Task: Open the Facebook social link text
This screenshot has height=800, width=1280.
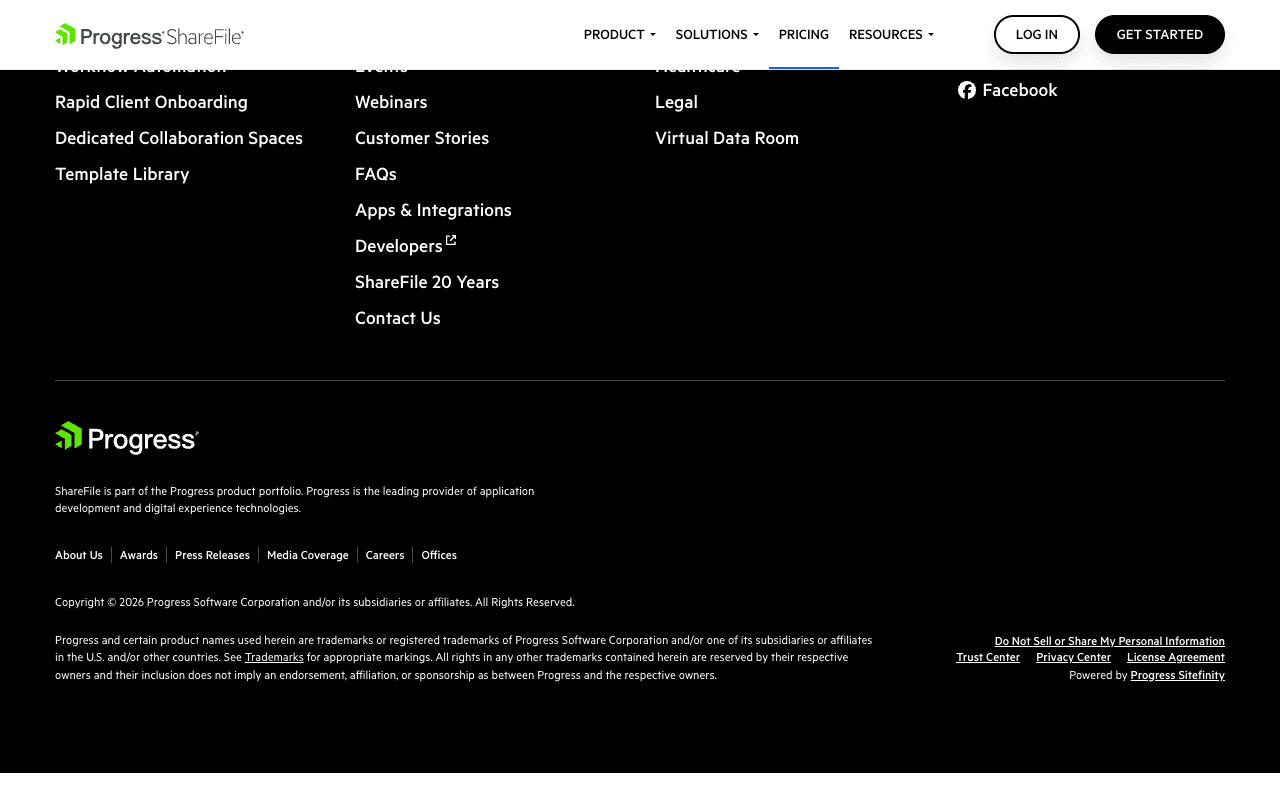Action: (1020, 90)
